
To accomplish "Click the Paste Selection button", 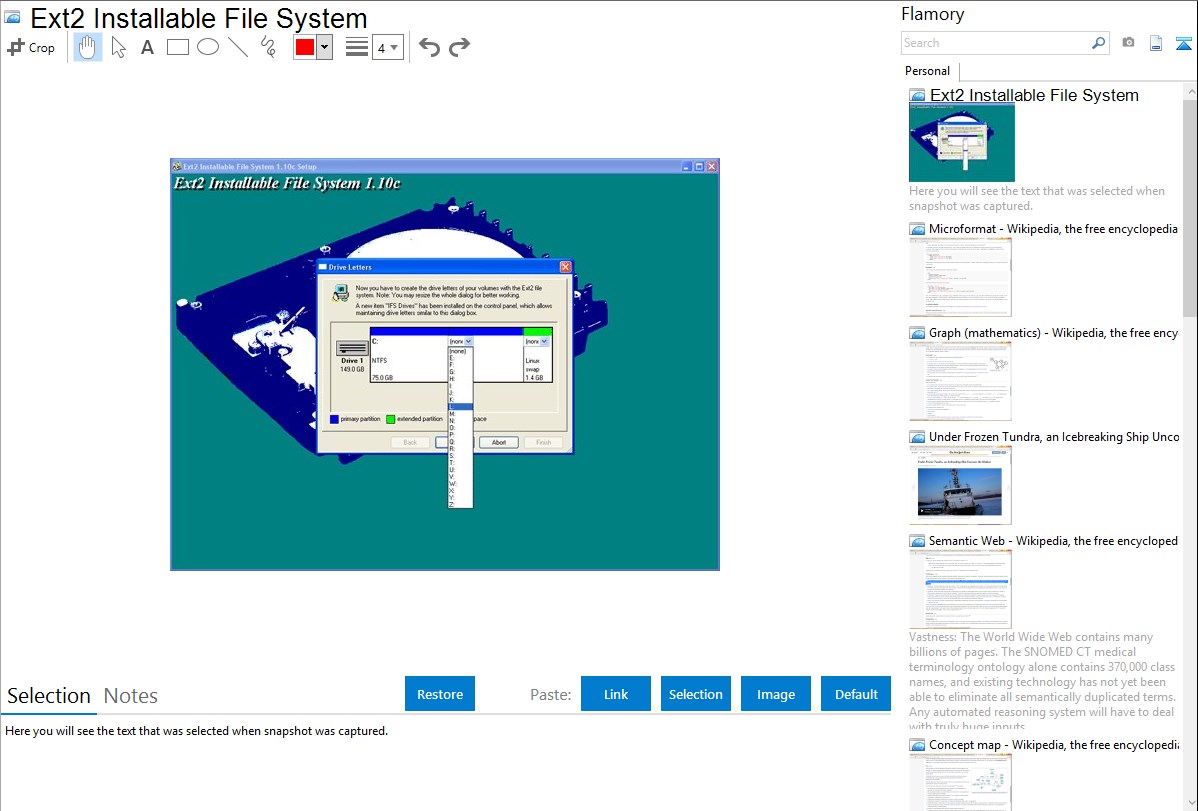I will [x=695, y=694].
